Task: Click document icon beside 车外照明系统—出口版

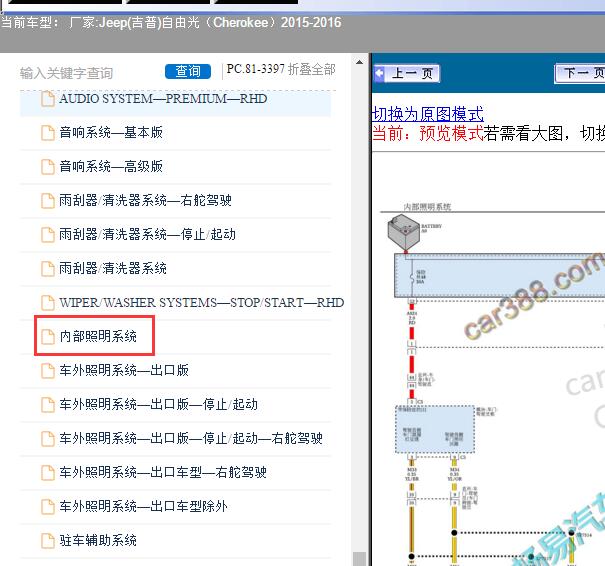Action: 48,370
